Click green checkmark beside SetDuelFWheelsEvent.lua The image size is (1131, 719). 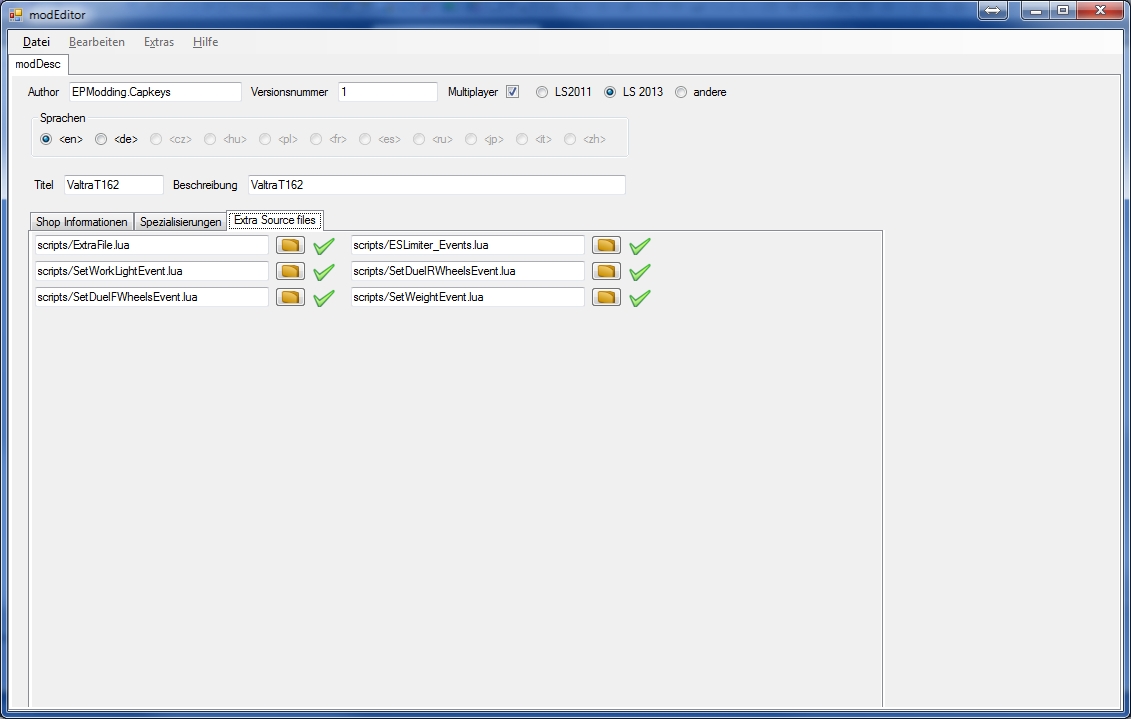[x=324, y=298]
